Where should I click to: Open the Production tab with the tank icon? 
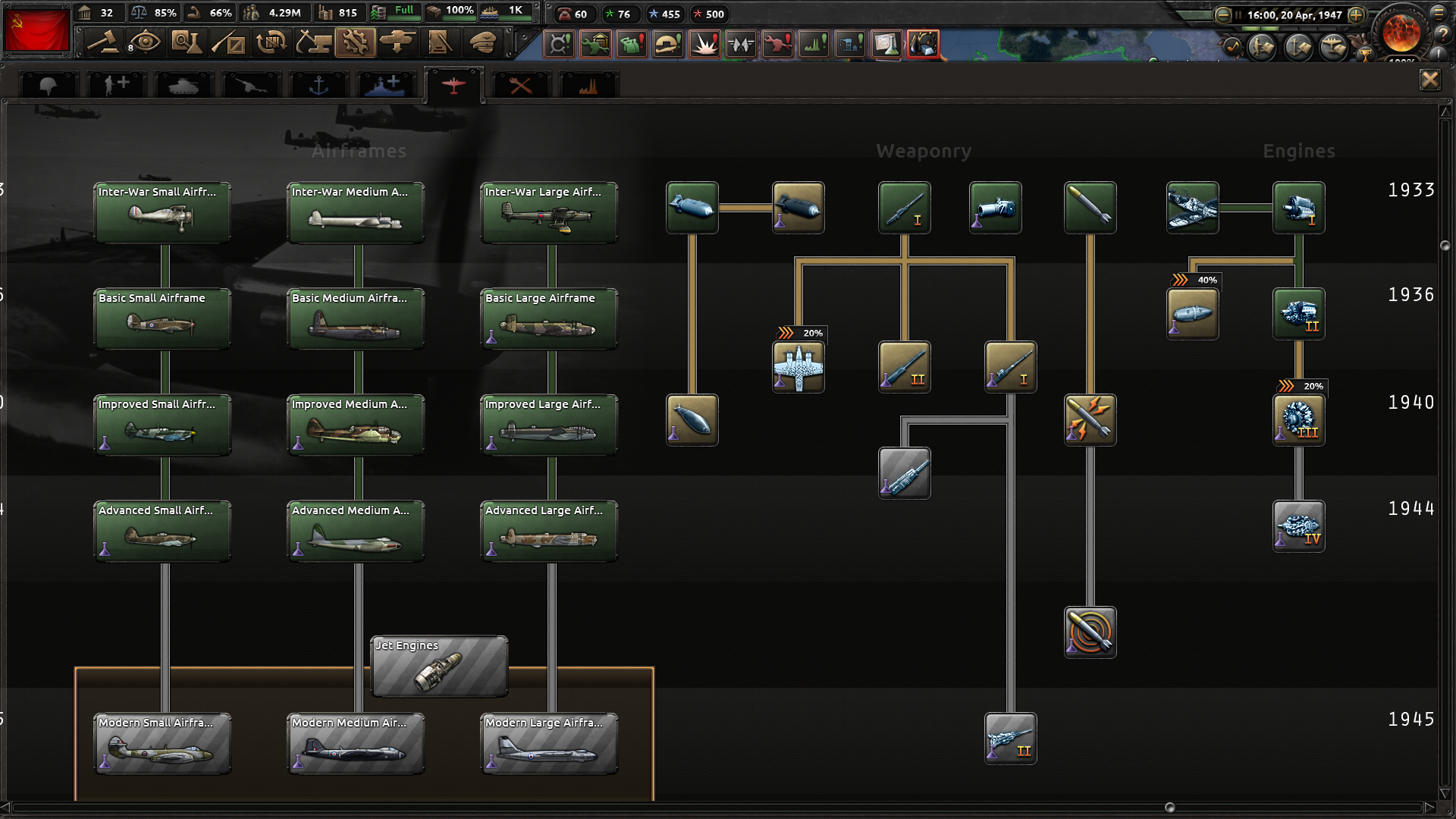point(399,43)
